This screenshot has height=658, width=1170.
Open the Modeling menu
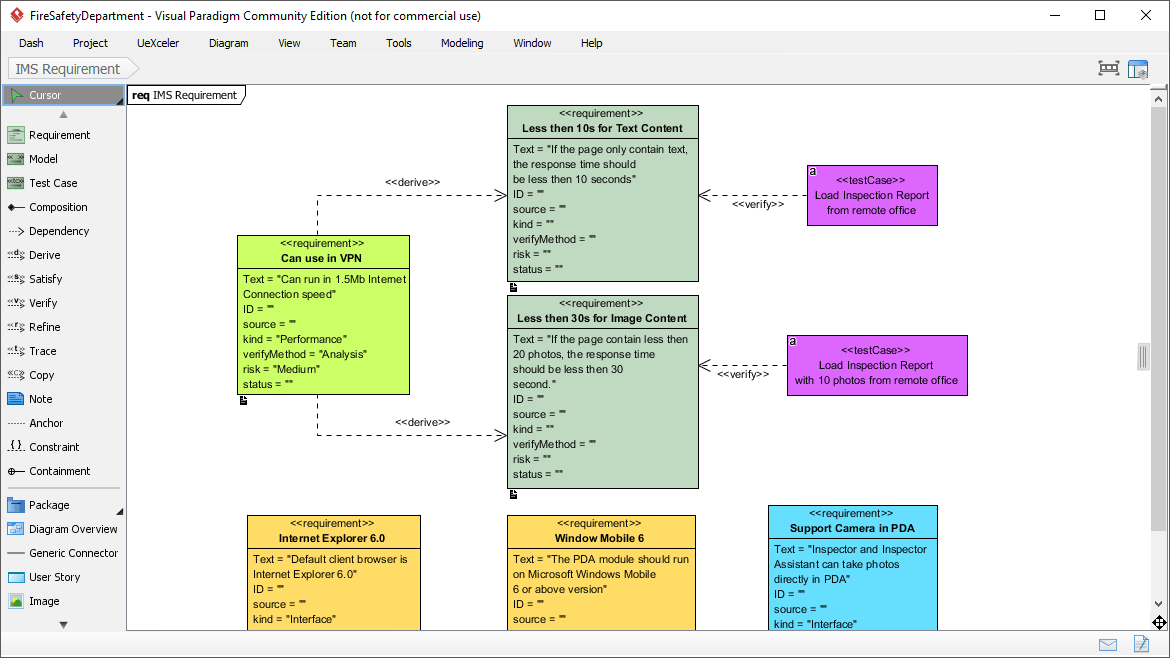461,43
